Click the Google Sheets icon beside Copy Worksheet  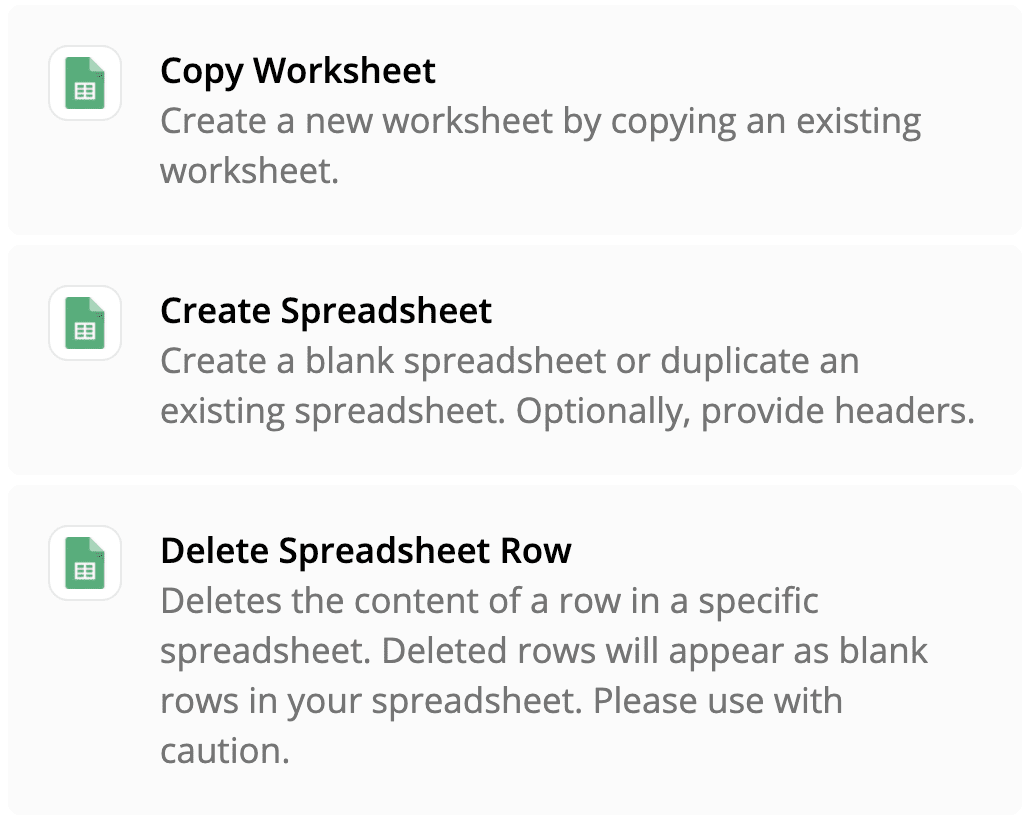85,83
